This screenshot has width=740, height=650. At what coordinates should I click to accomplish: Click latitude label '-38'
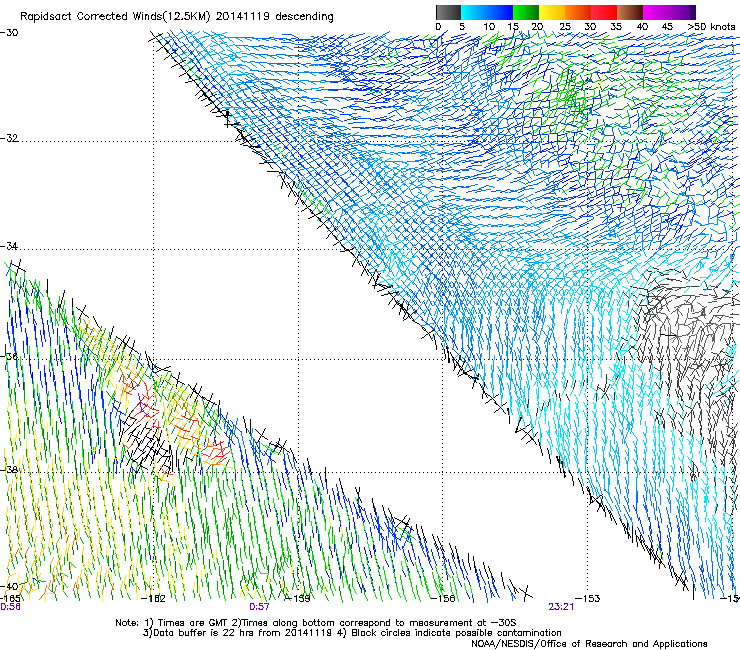click(9, 470)
